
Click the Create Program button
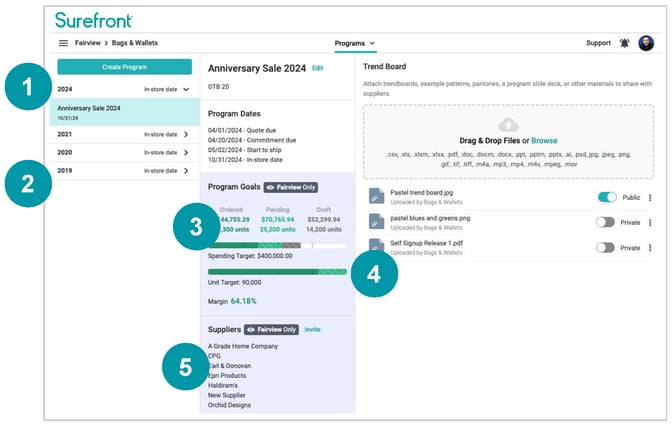pos(124,67)
